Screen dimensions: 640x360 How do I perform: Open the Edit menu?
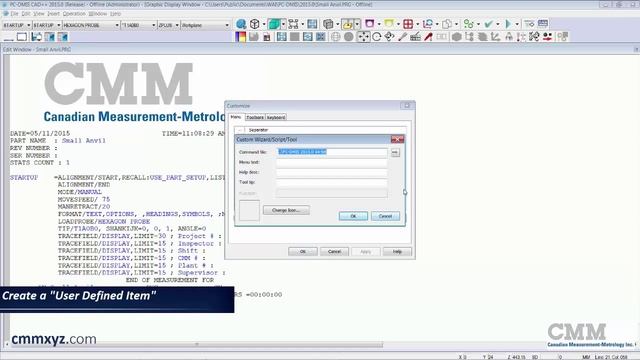click(26, 13)
